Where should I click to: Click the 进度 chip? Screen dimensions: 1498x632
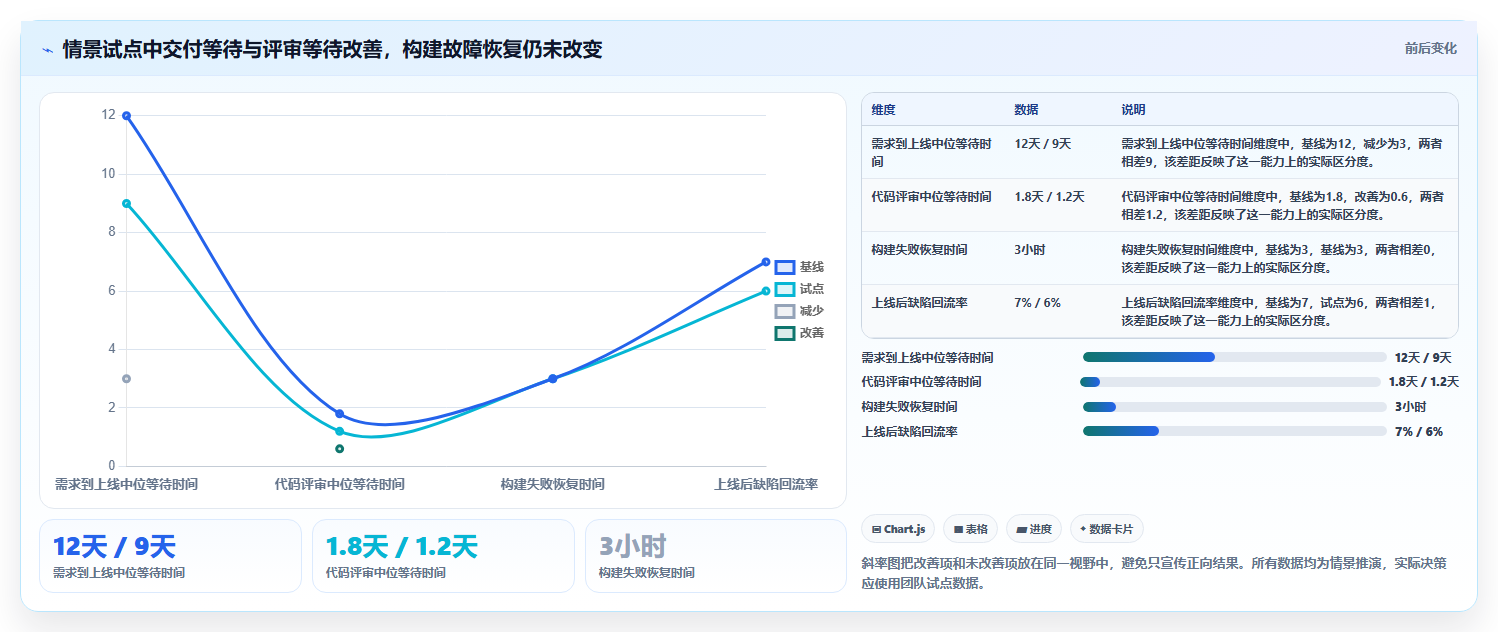tap(1034, 529)
